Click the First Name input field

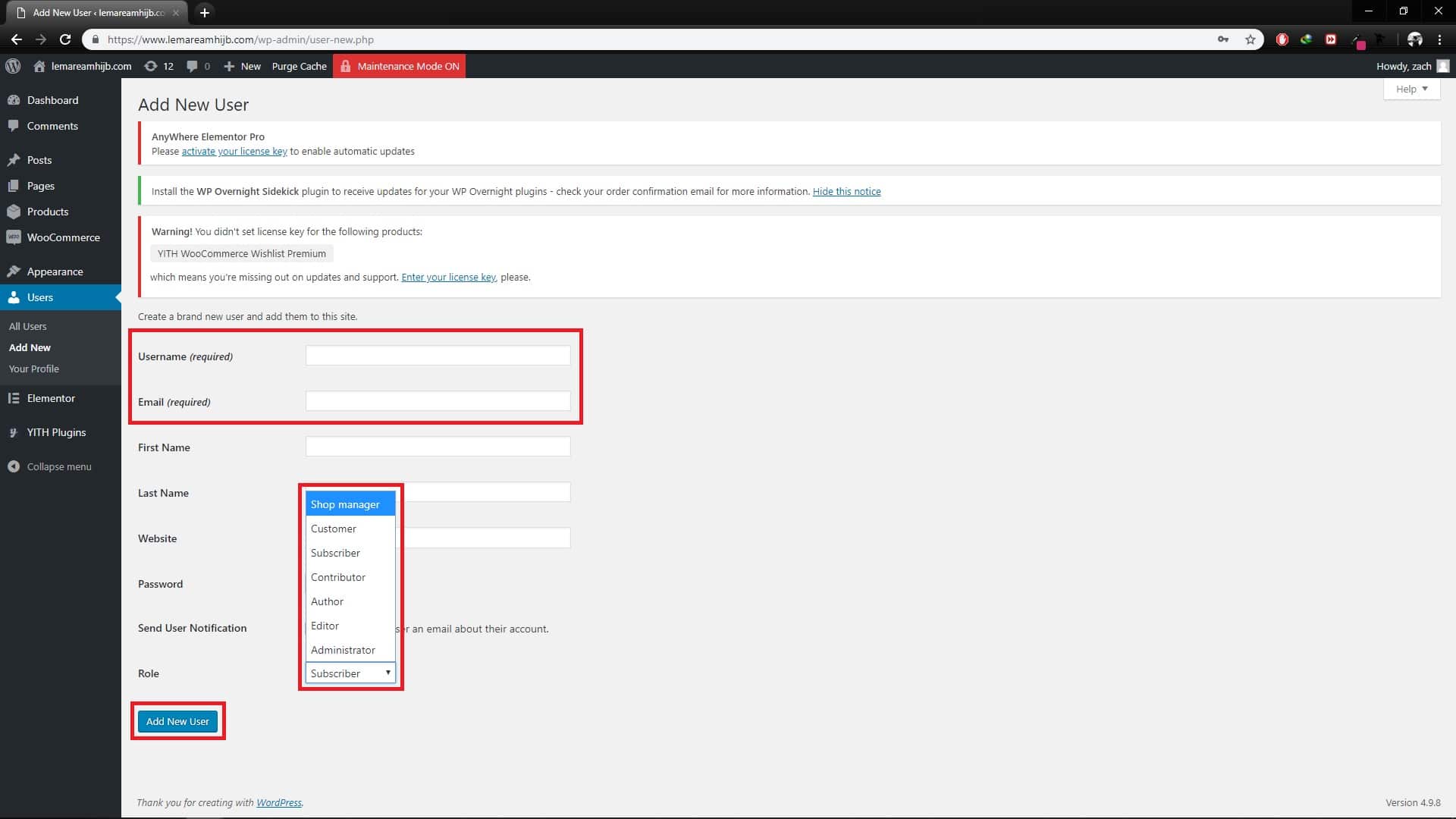coord(438,447)
